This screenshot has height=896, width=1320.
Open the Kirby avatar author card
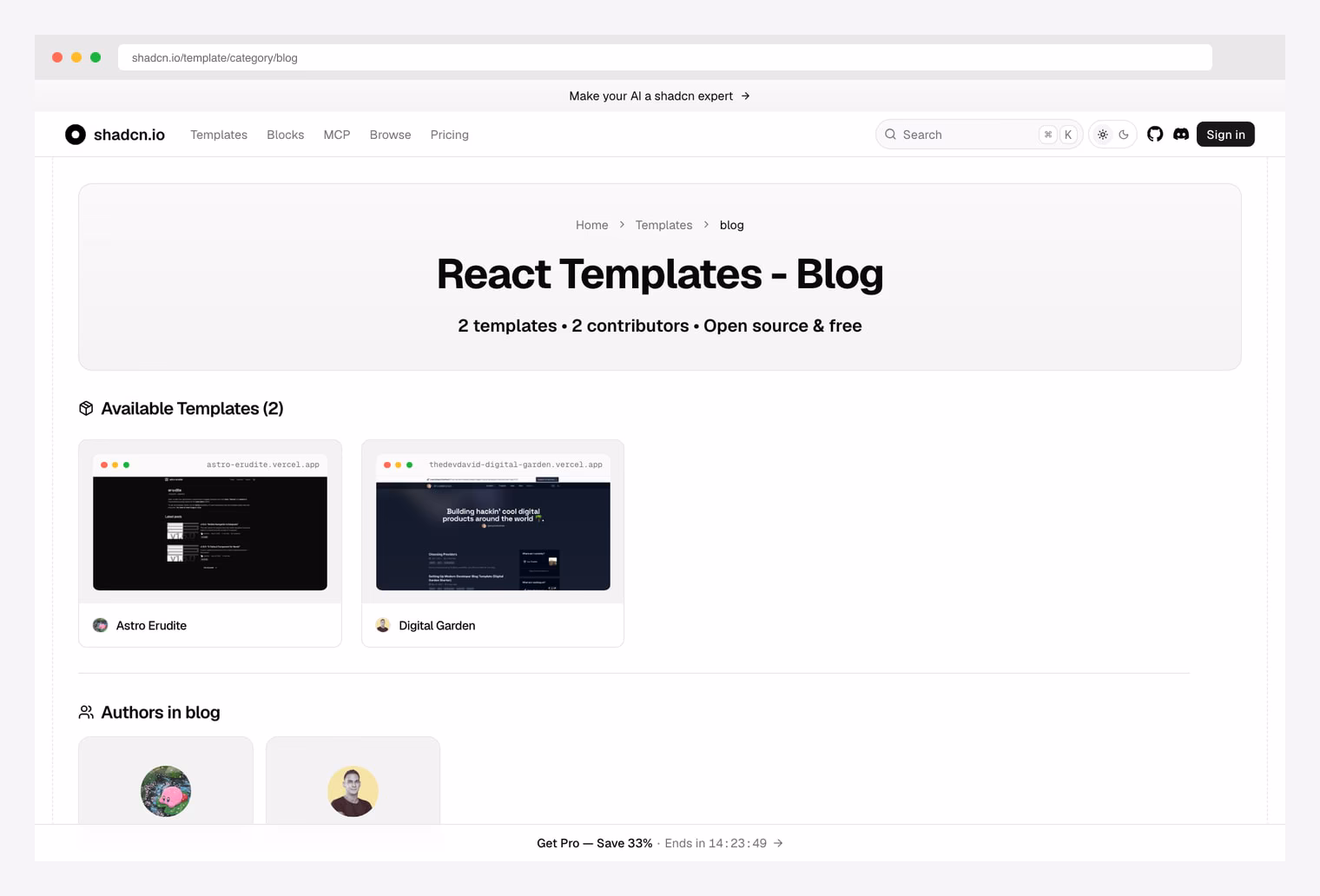166,781
